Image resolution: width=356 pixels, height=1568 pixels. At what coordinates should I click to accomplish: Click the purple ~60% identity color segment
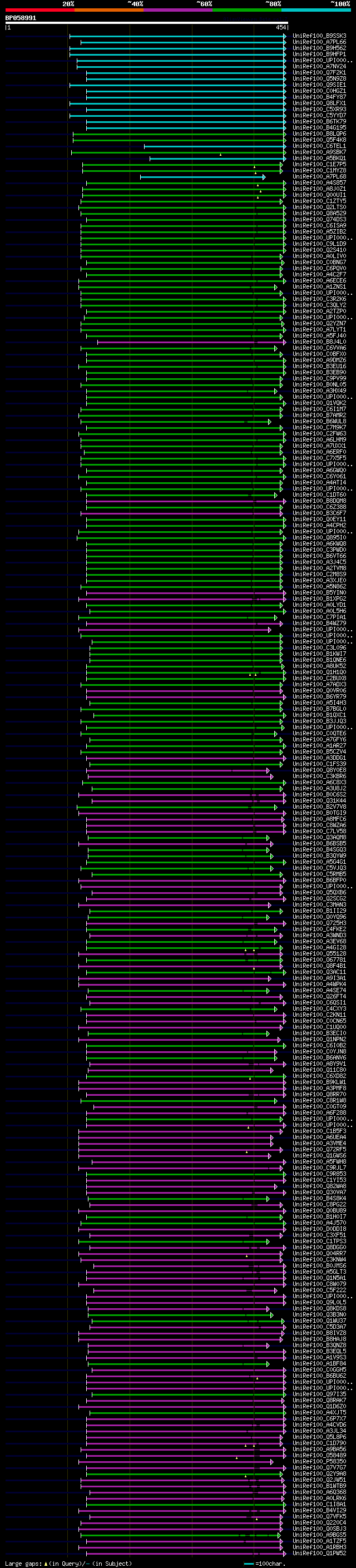pos(177,10)
